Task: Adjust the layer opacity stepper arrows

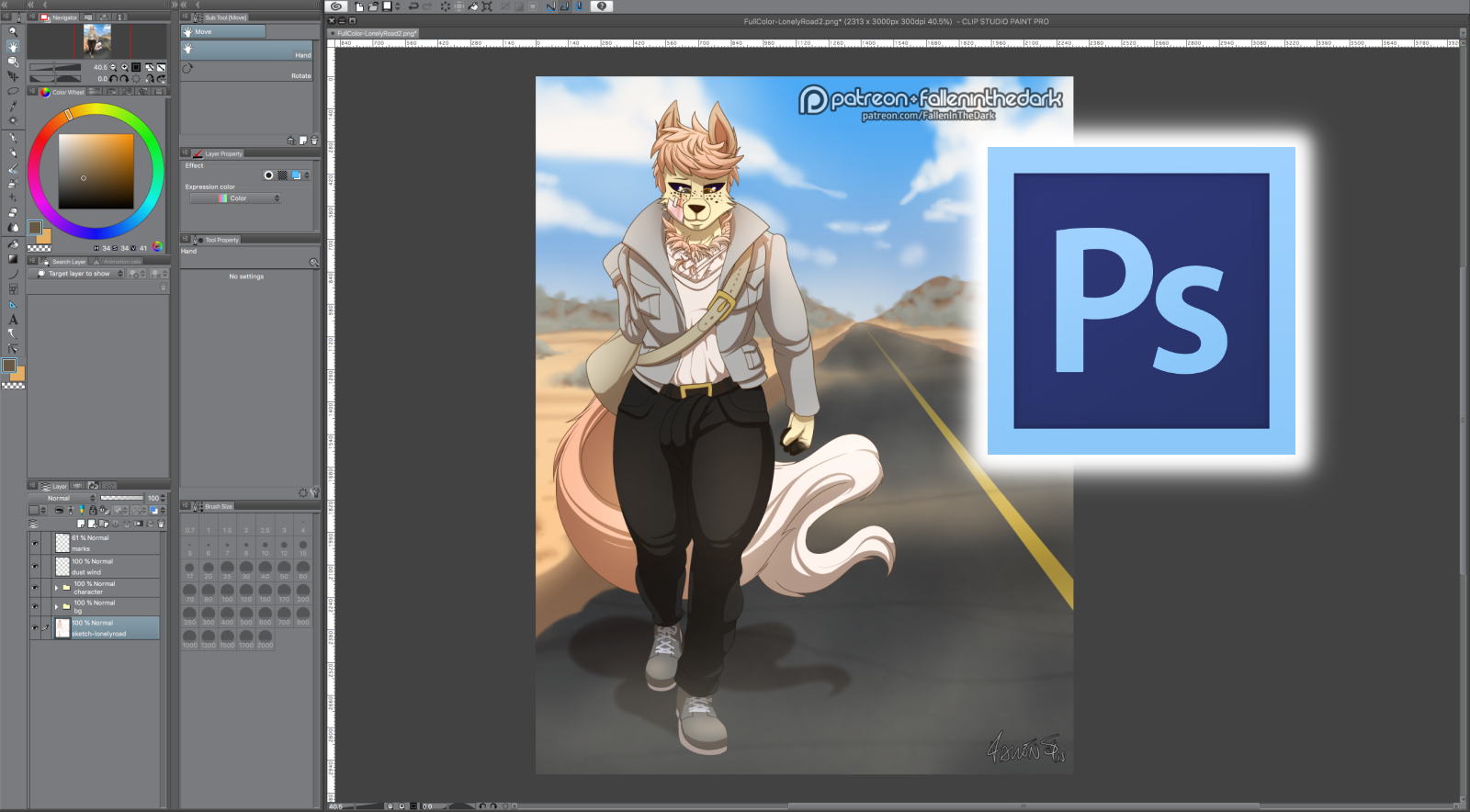Action: pos(164,498)
